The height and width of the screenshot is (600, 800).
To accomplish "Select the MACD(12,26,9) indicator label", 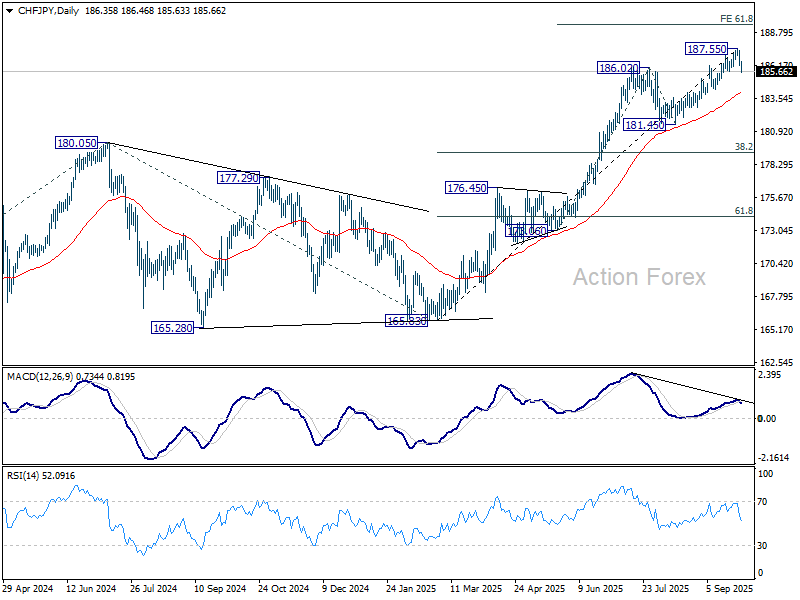I will pos(40,377).
